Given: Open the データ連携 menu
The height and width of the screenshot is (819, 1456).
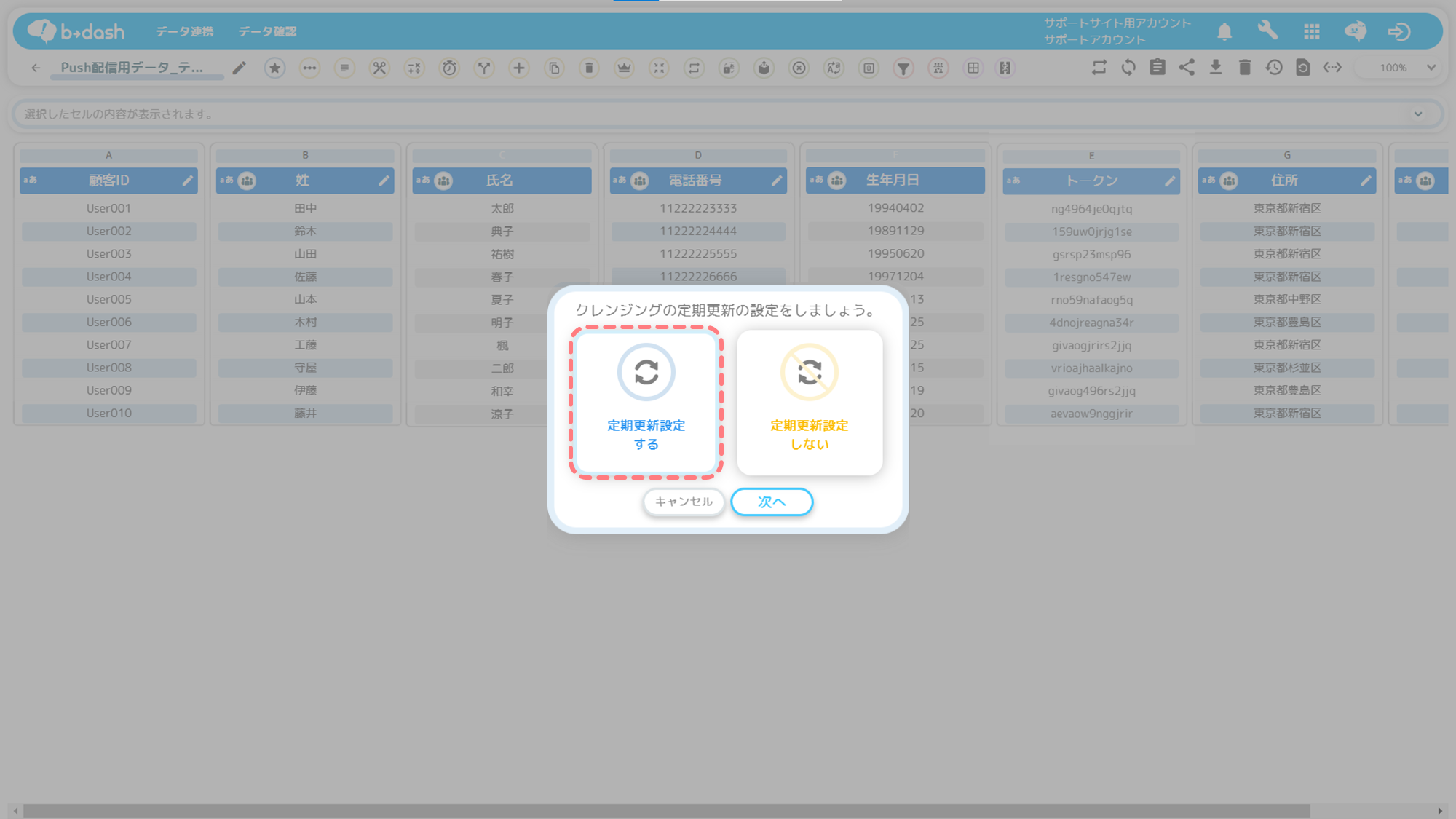Looking at the screenshot, I should 184,31.
